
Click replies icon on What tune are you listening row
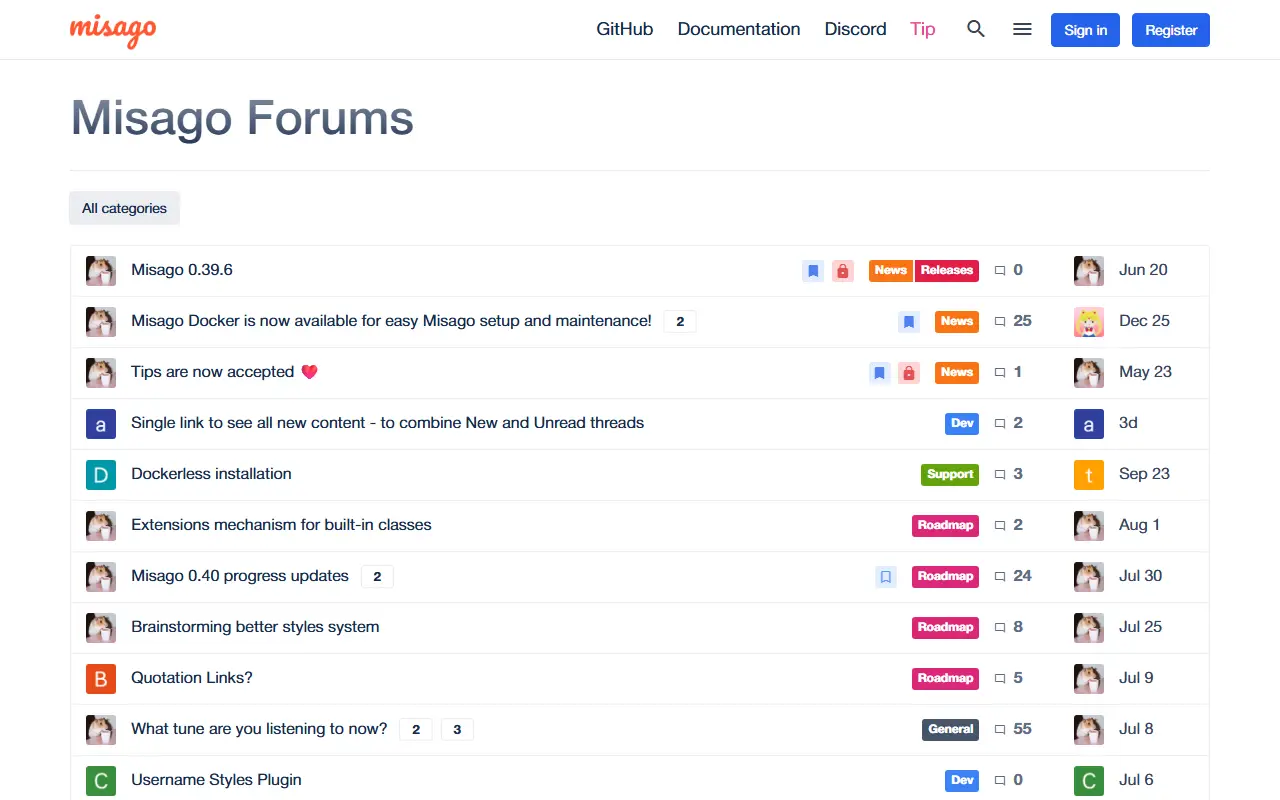click(1000, 729)
